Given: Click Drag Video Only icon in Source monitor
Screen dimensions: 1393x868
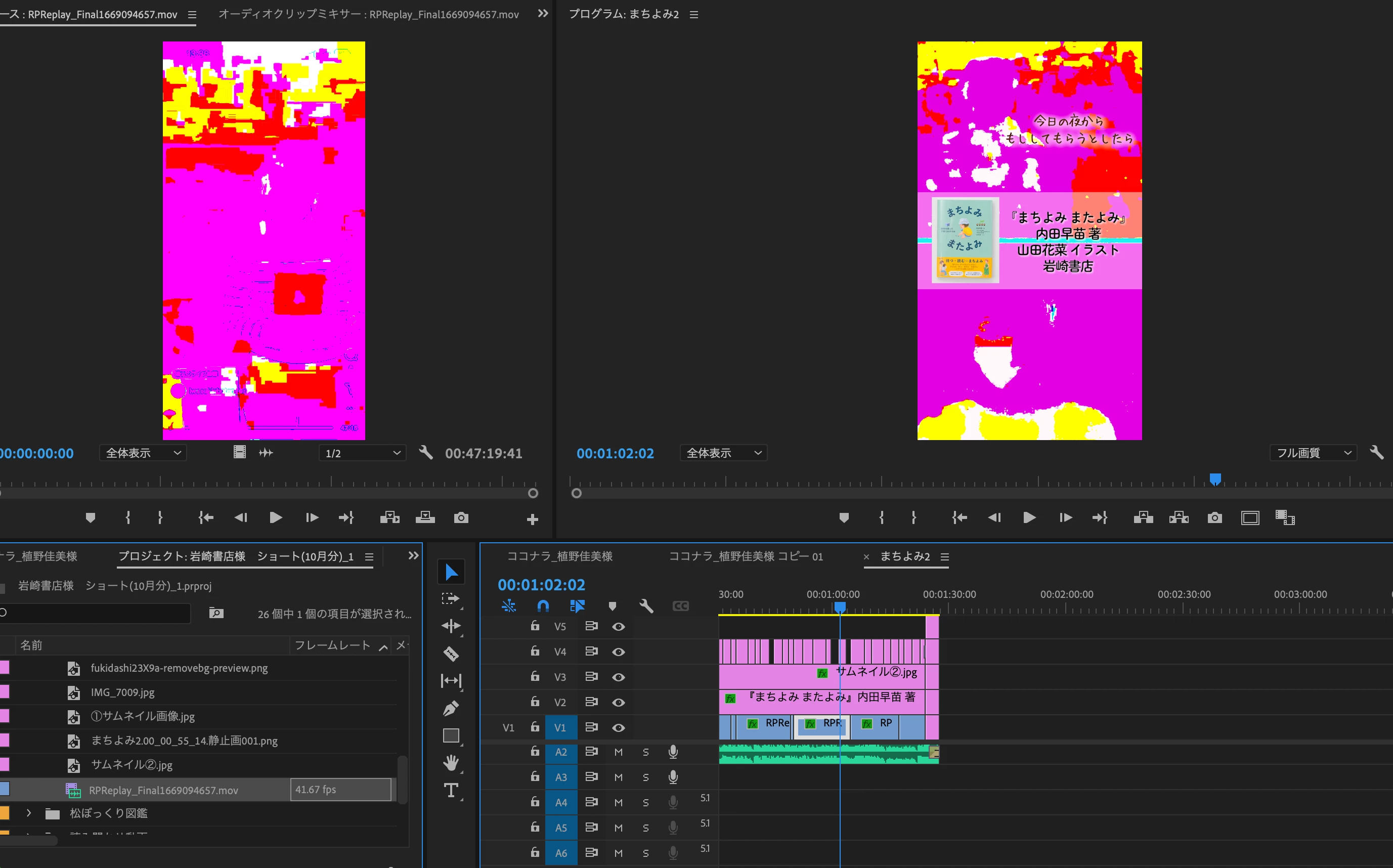Looking at the screenshot, I should [x=240, y=452].
